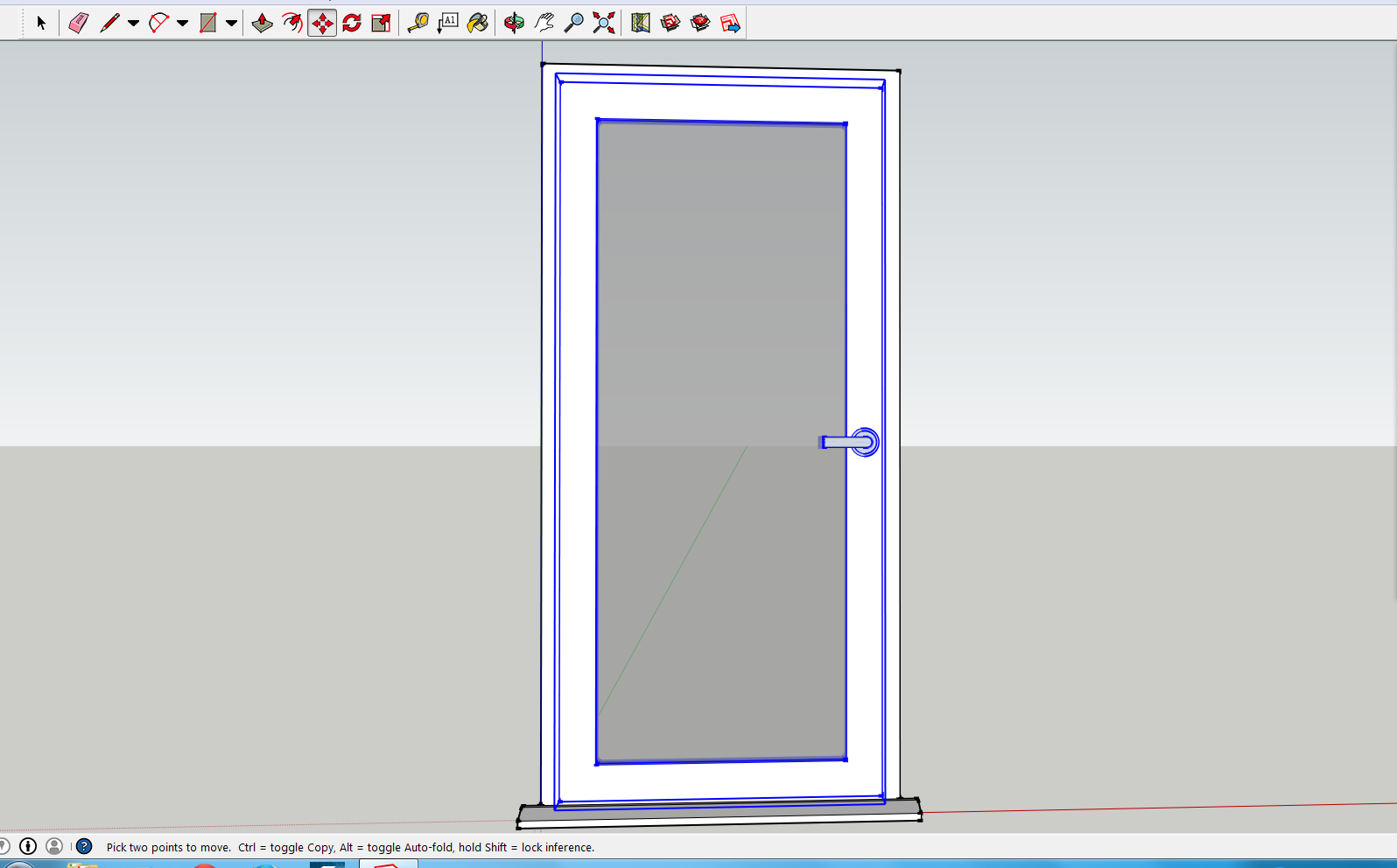Pick the pink Eraser tool
Image resolution: width=1397 pixels, height=868 pixels.
click(x=78, y=23)
